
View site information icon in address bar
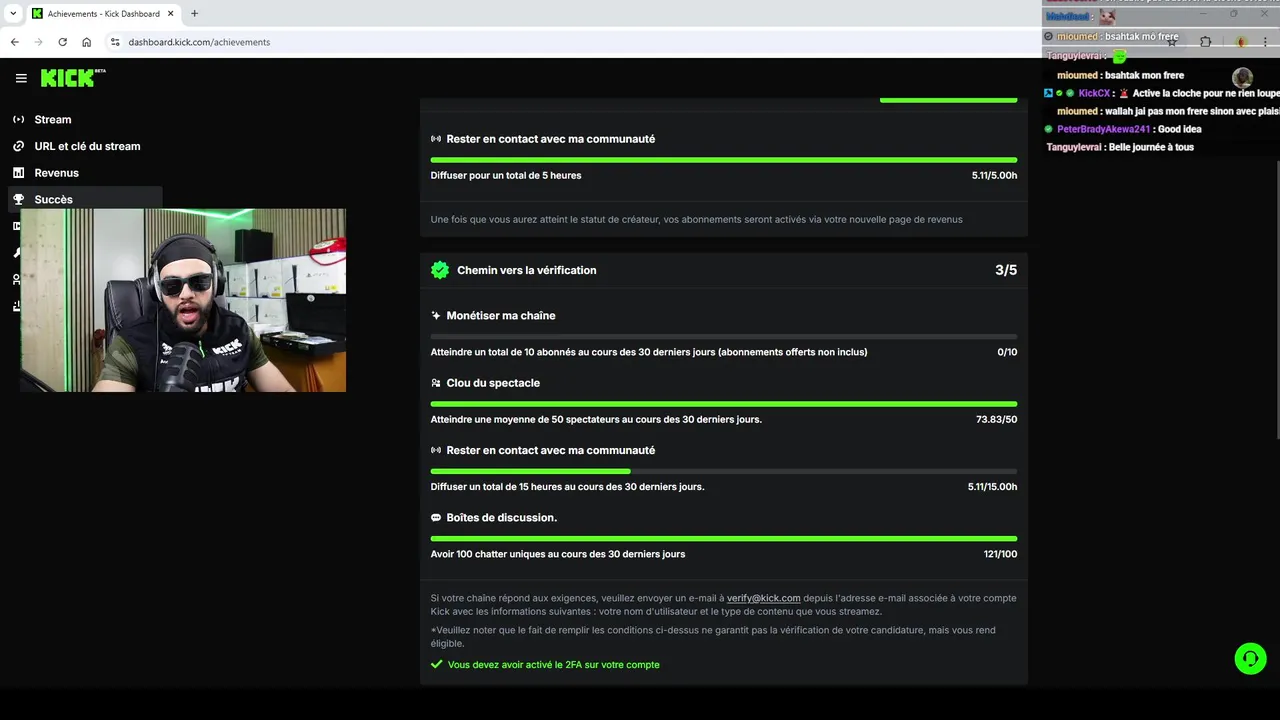tap(115, 42)
